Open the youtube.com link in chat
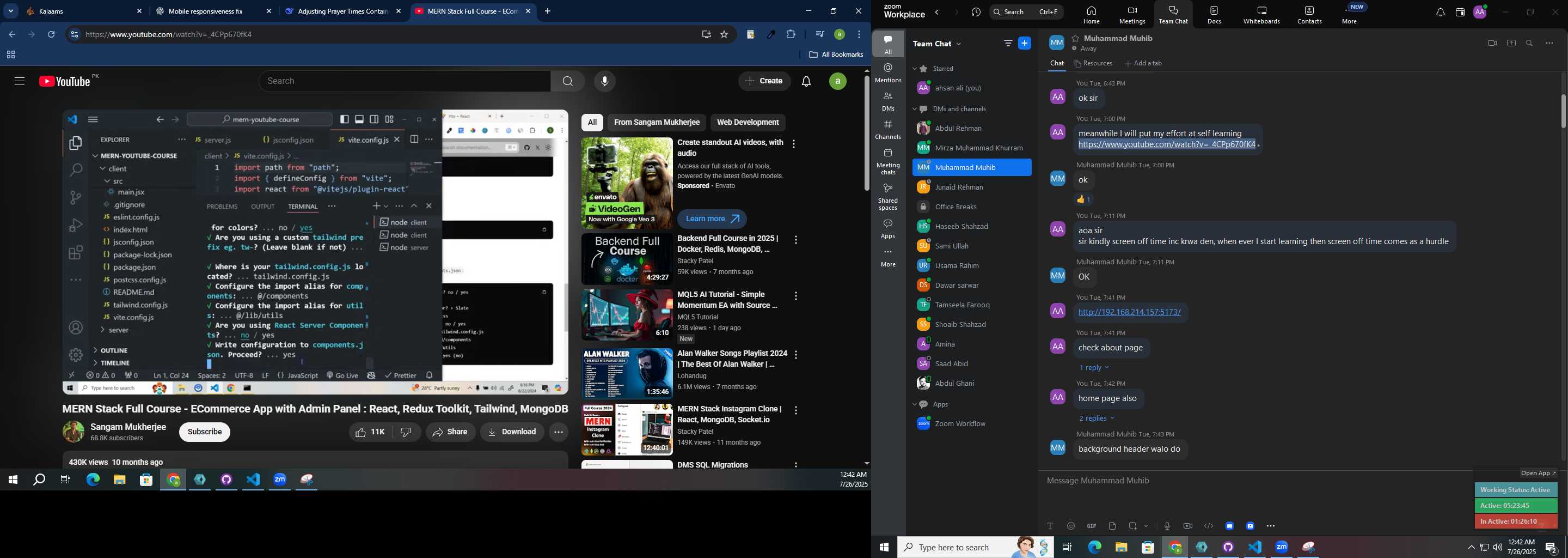This screenshot has width=1568, height=558. point(1166,145)
